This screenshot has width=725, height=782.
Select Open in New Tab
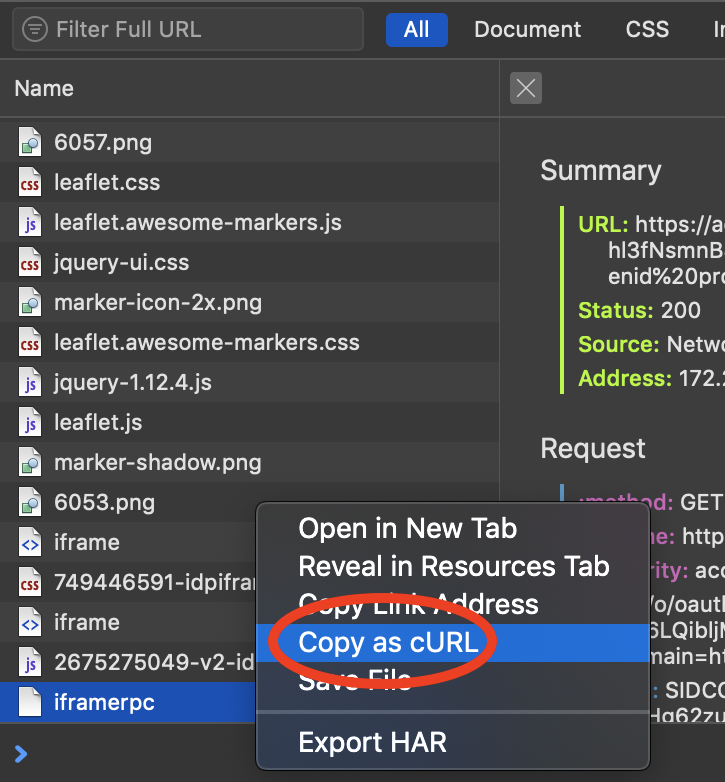tap(407, 529)
